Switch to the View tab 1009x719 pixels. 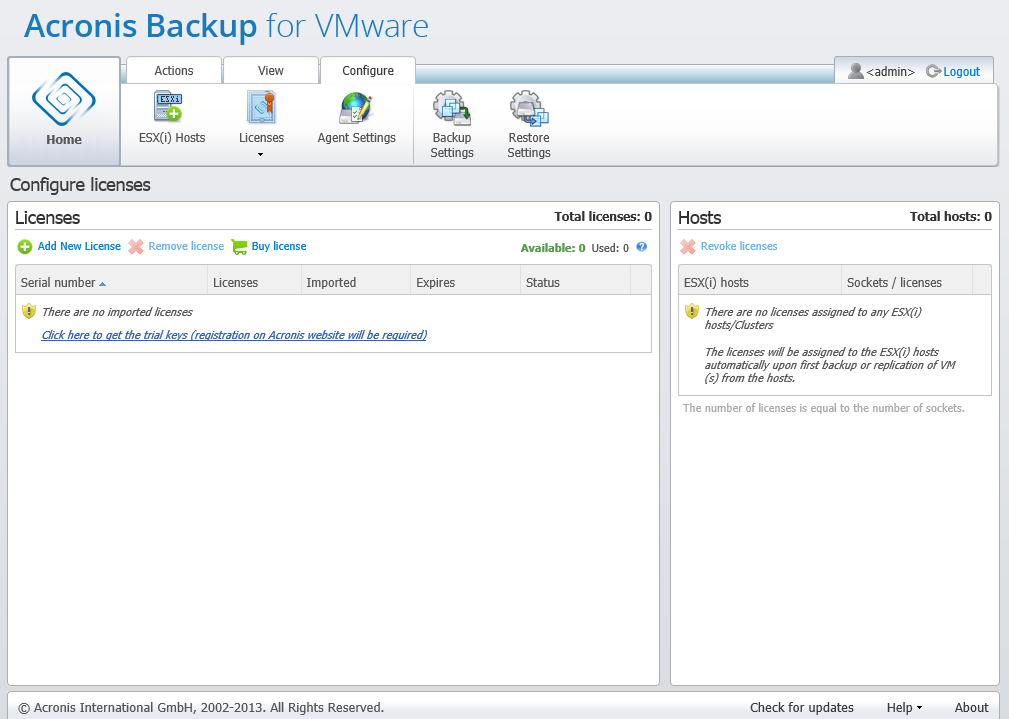click(x=271, y=71)
